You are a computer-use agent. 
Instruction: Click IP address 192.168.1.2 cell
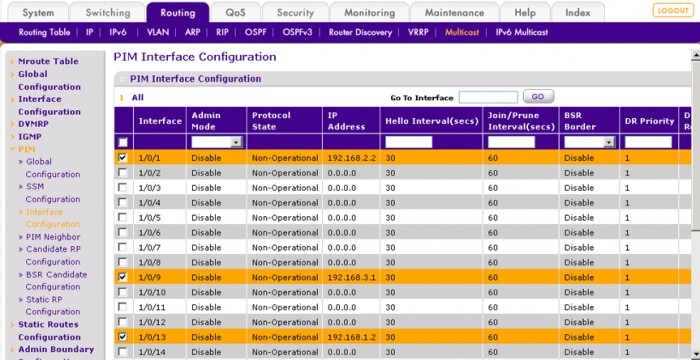pos(351,337)
